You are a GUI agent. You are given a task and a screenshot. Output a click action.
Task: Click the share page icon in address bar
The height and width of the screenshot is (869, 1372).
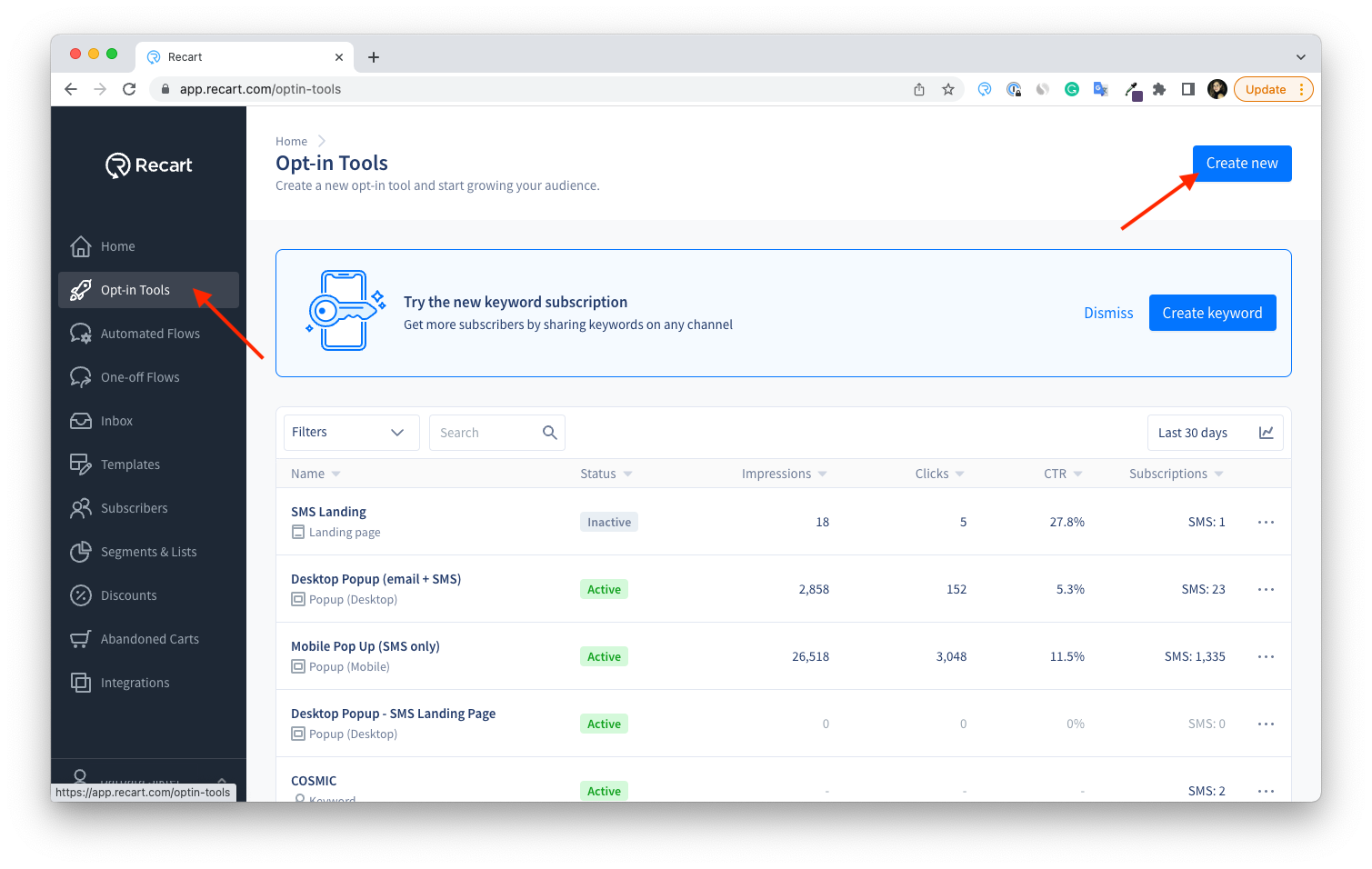919,89
